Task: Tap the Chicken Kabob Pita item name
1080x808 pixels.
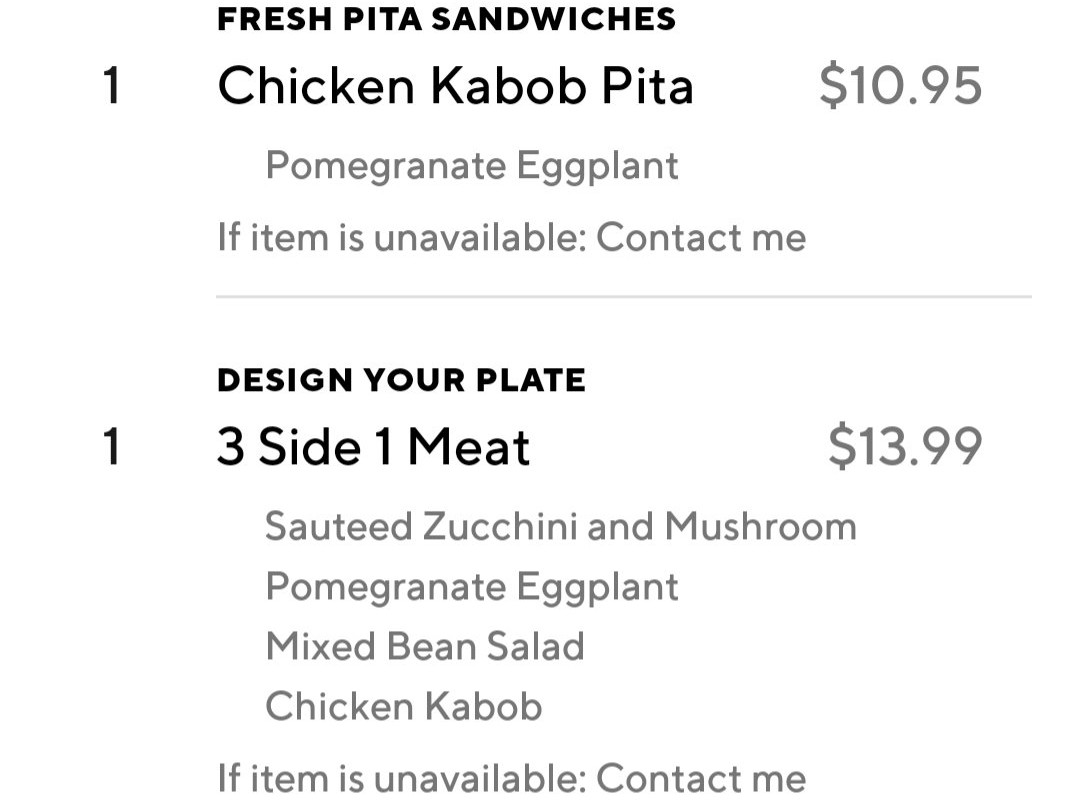Action: point(455,86)
